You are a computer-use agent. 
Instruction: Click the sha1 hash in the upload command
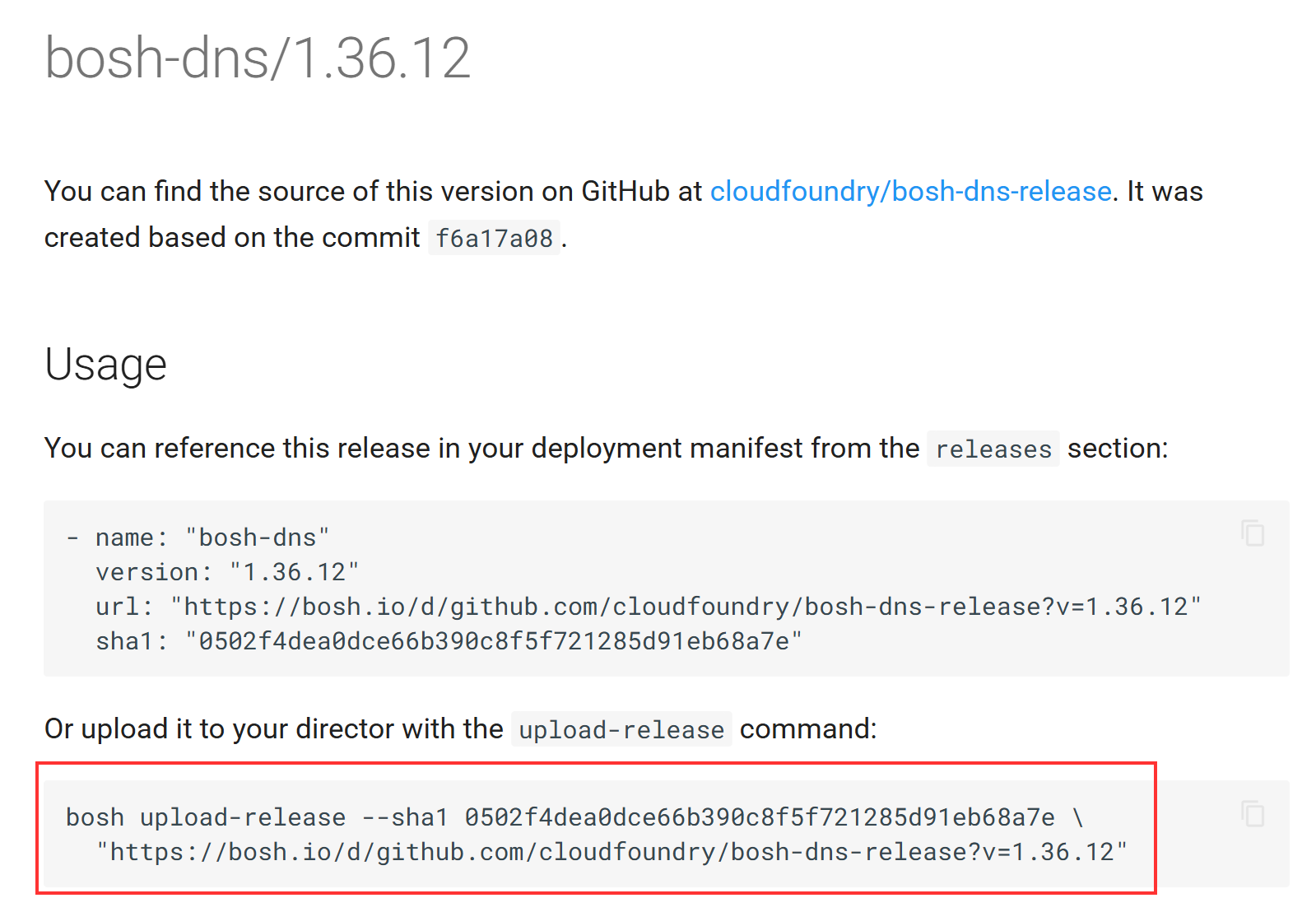coord(759,817)
